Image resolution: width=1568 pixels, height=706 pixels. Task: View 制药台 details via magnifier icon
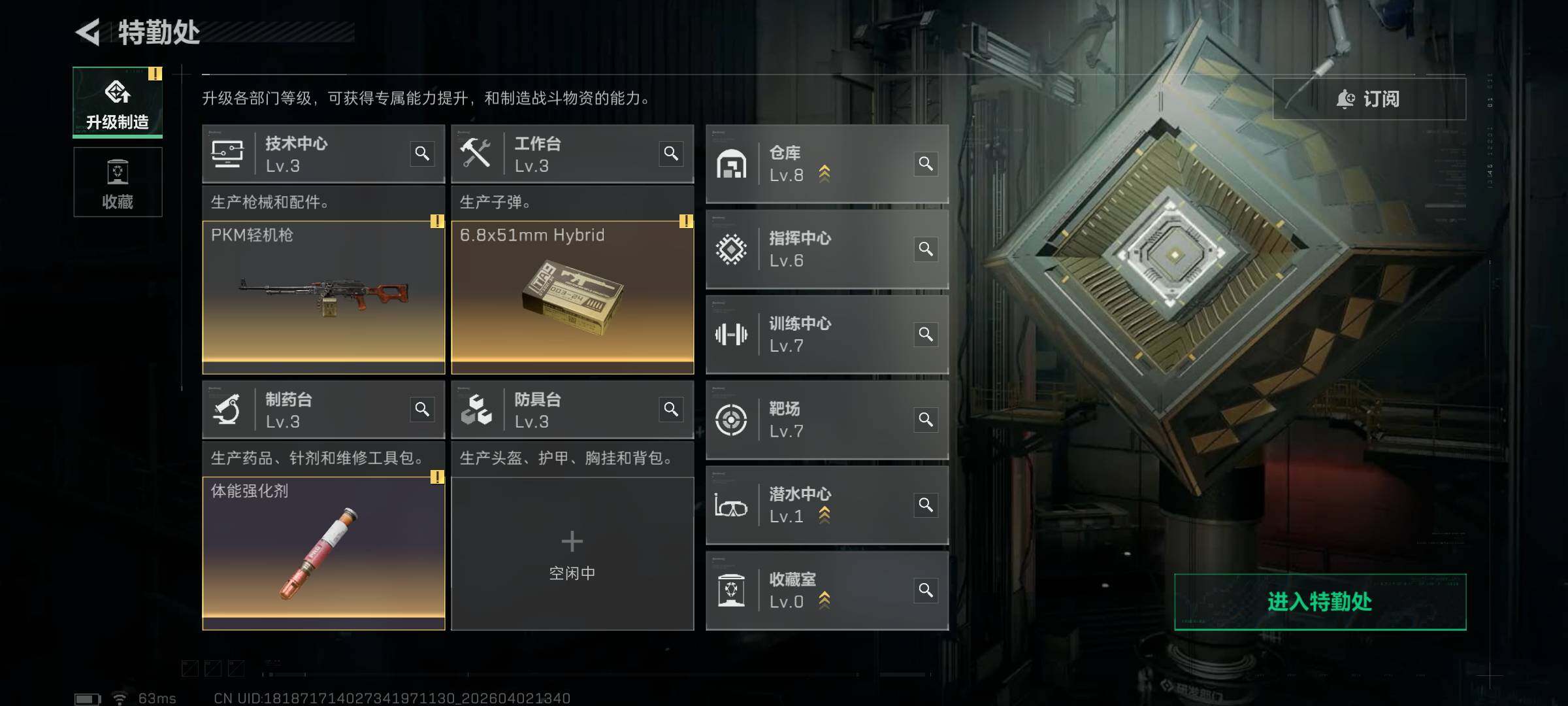(x=422, y=409)
